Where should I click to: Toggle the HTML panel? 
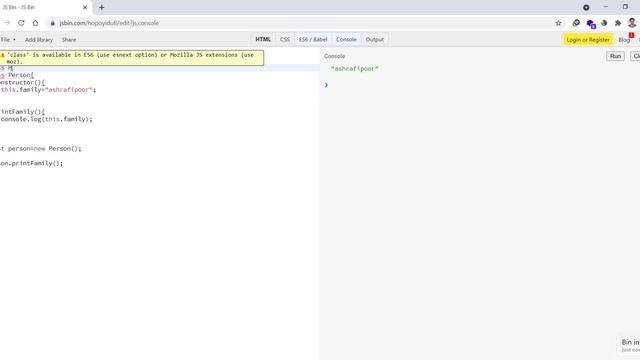coord(263,40)
